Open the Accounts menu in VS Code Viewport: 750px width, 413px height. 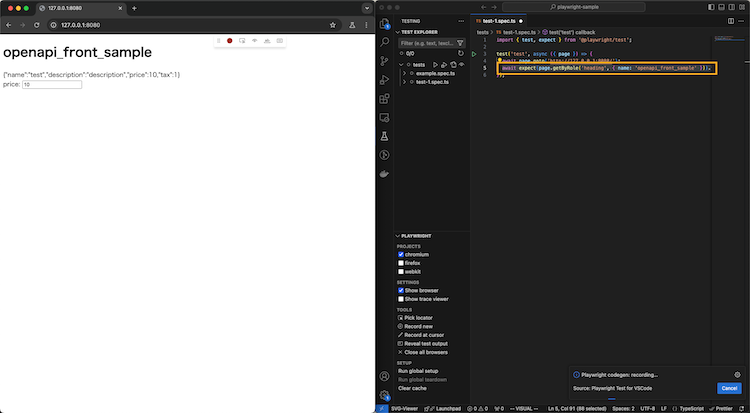pos(384,376)
